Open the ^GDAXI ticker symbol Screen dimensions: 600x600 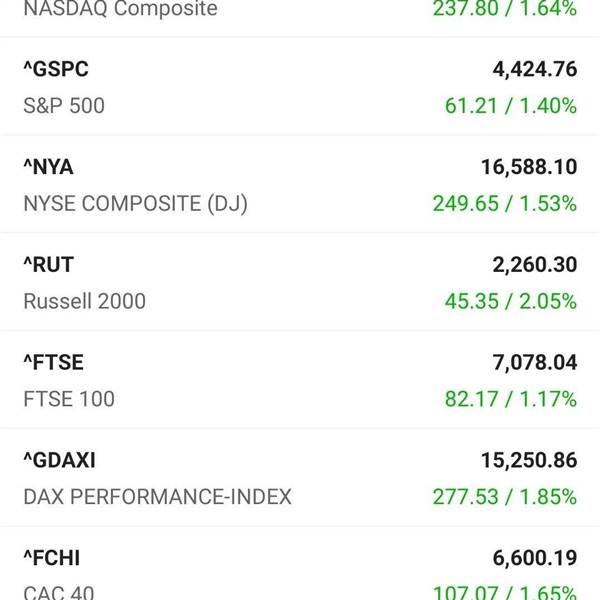[59, 460]
